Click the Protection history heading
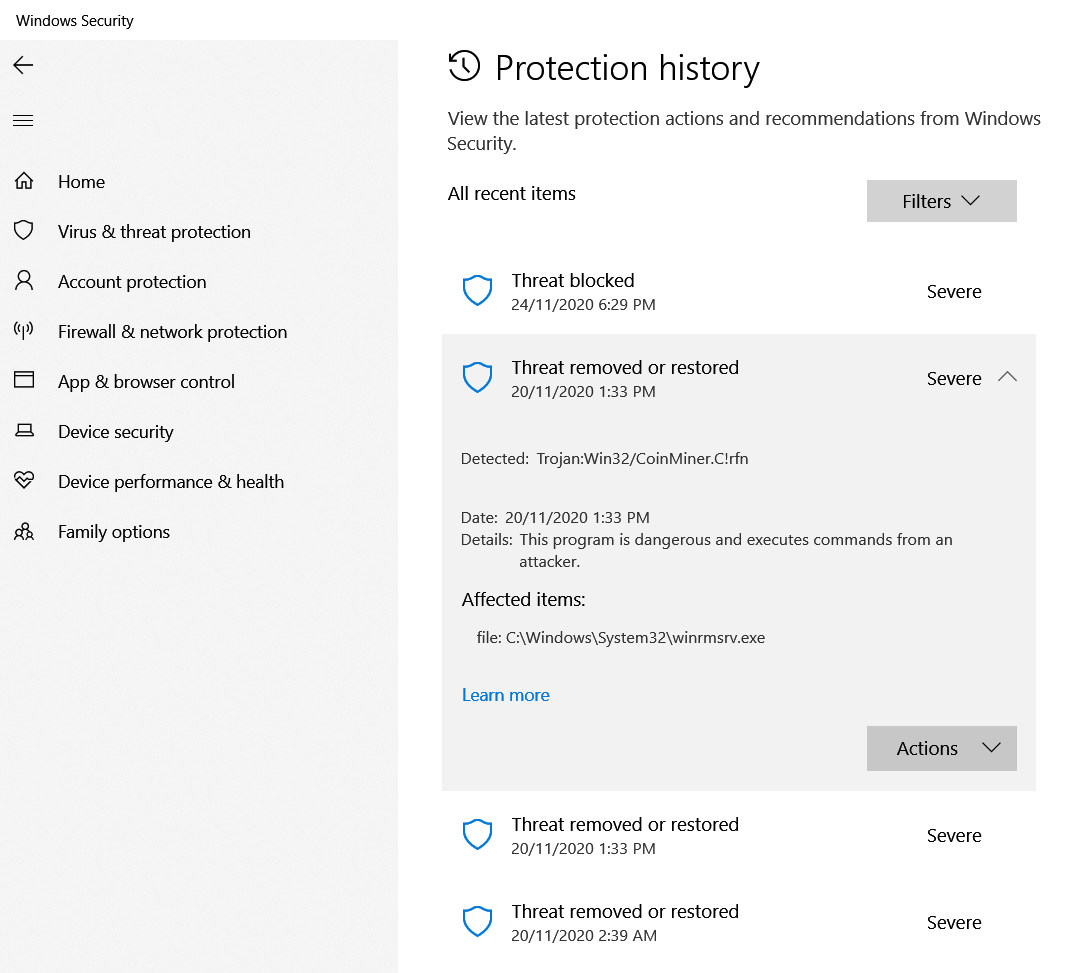This screenshot has height=973, width=1076. [627, 69]
